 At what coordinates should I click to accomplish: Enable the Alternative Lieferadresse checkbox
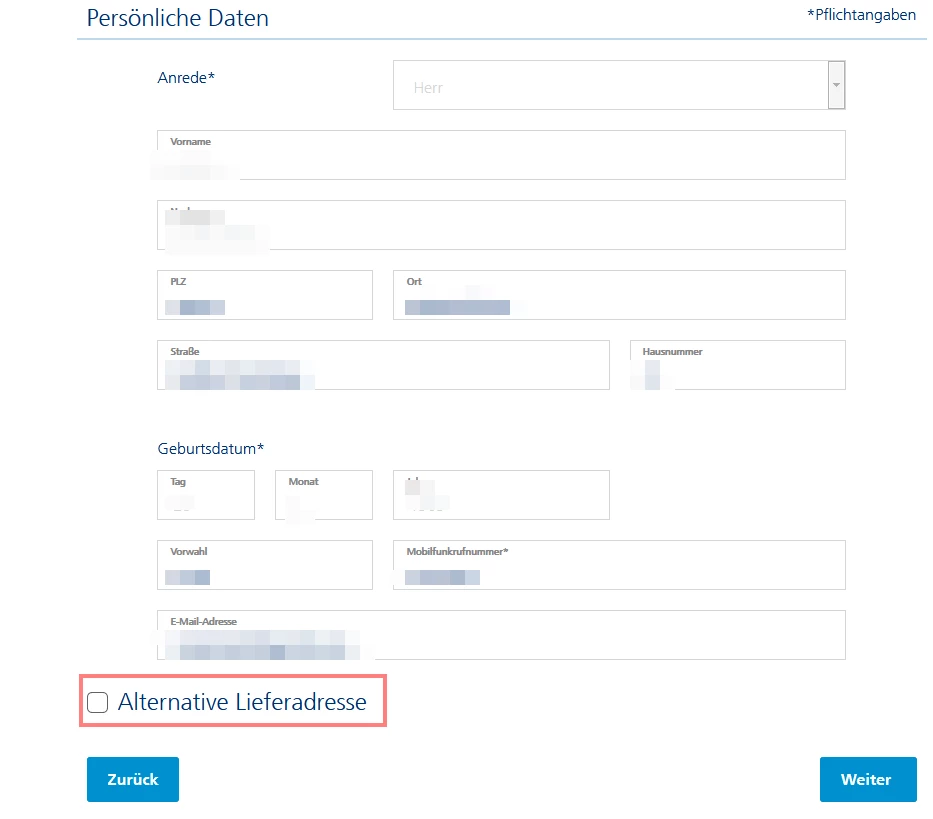(98, 703)
